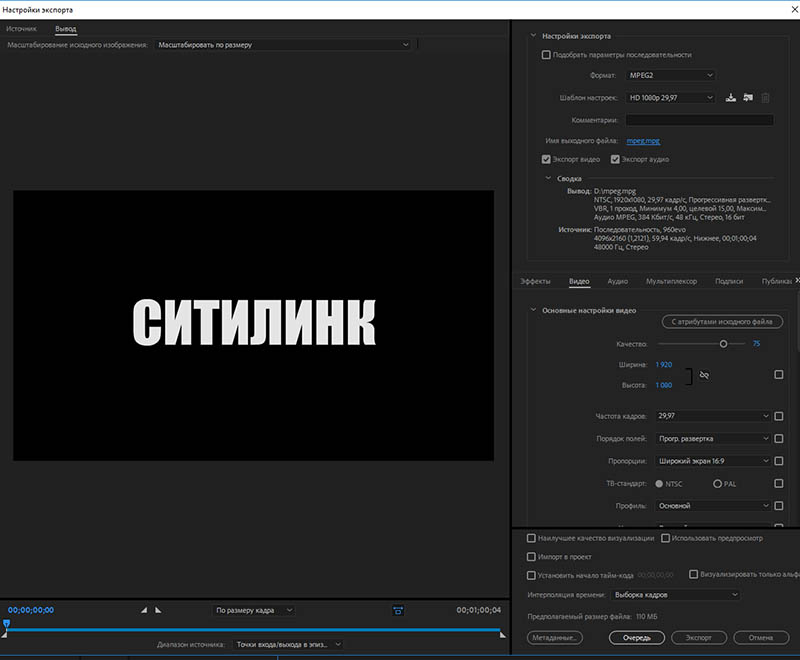Screen dimensions: 800x660
Task: Open the field order dropdown
Action: tap(713, 439)
